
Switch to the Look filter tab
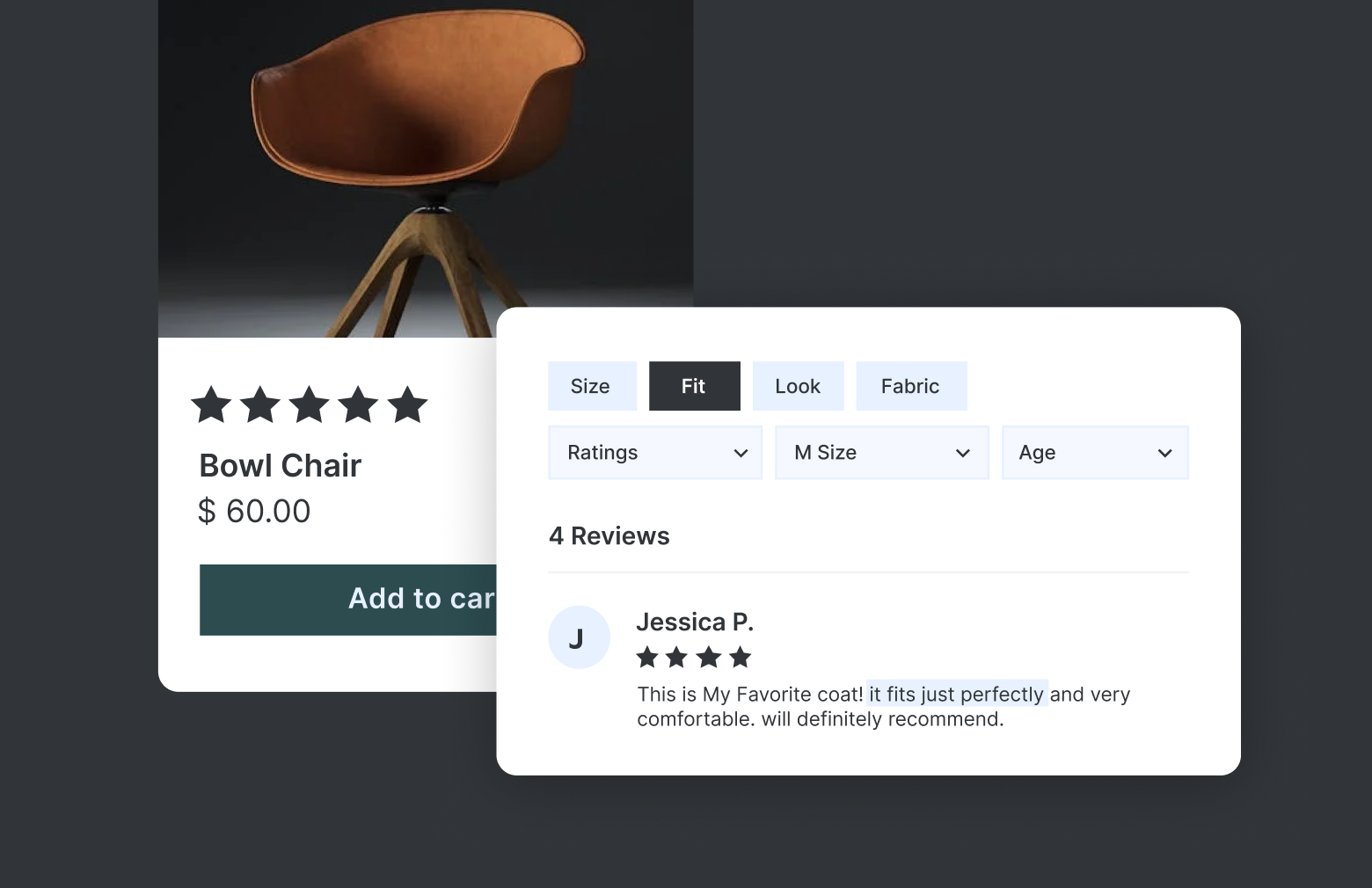click(798, 386)
